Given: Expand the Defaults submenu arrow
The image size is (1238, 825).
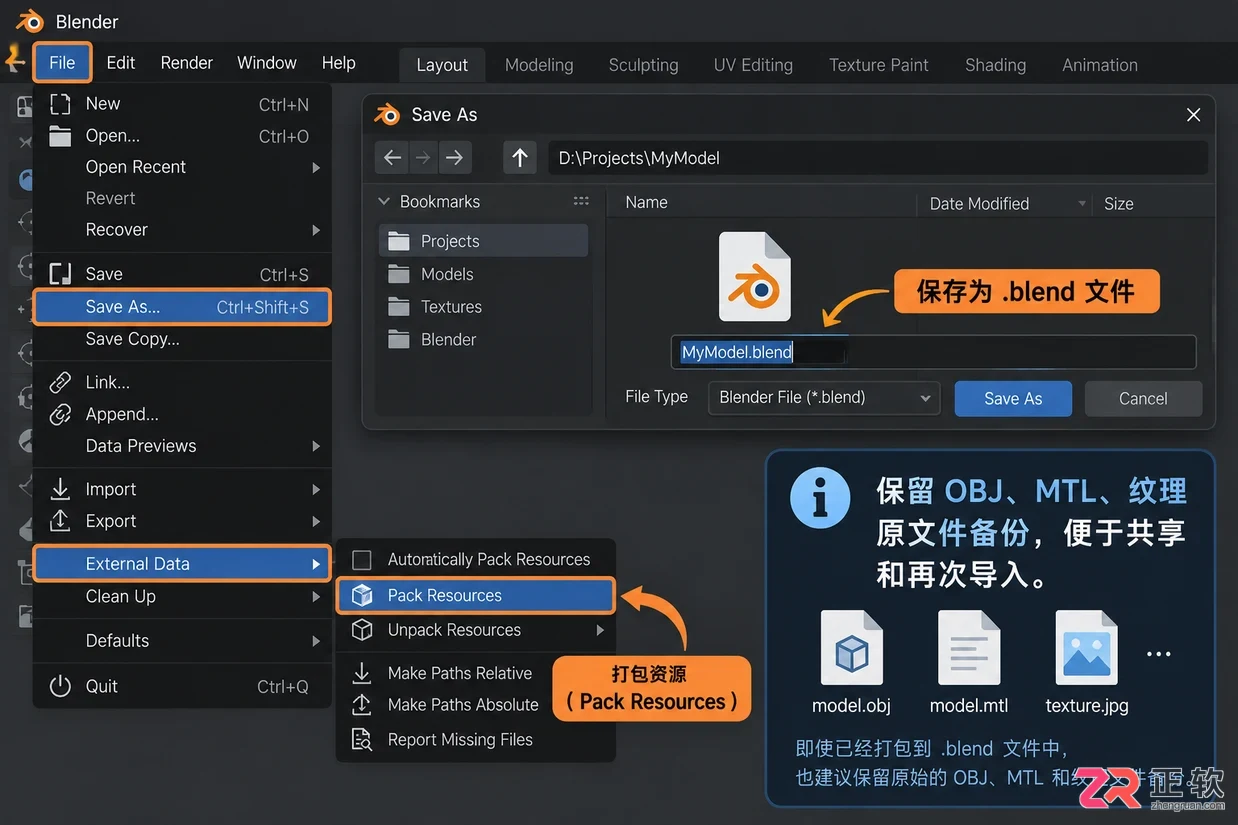Looking at the screenshot, I should pyautogui.click(x=316, y=641).
